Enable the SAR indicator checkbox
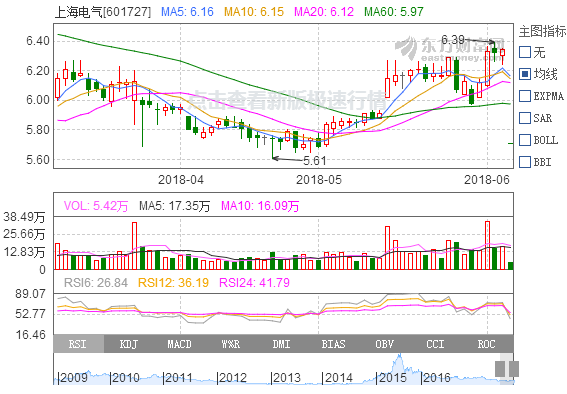 pos(525,118)
